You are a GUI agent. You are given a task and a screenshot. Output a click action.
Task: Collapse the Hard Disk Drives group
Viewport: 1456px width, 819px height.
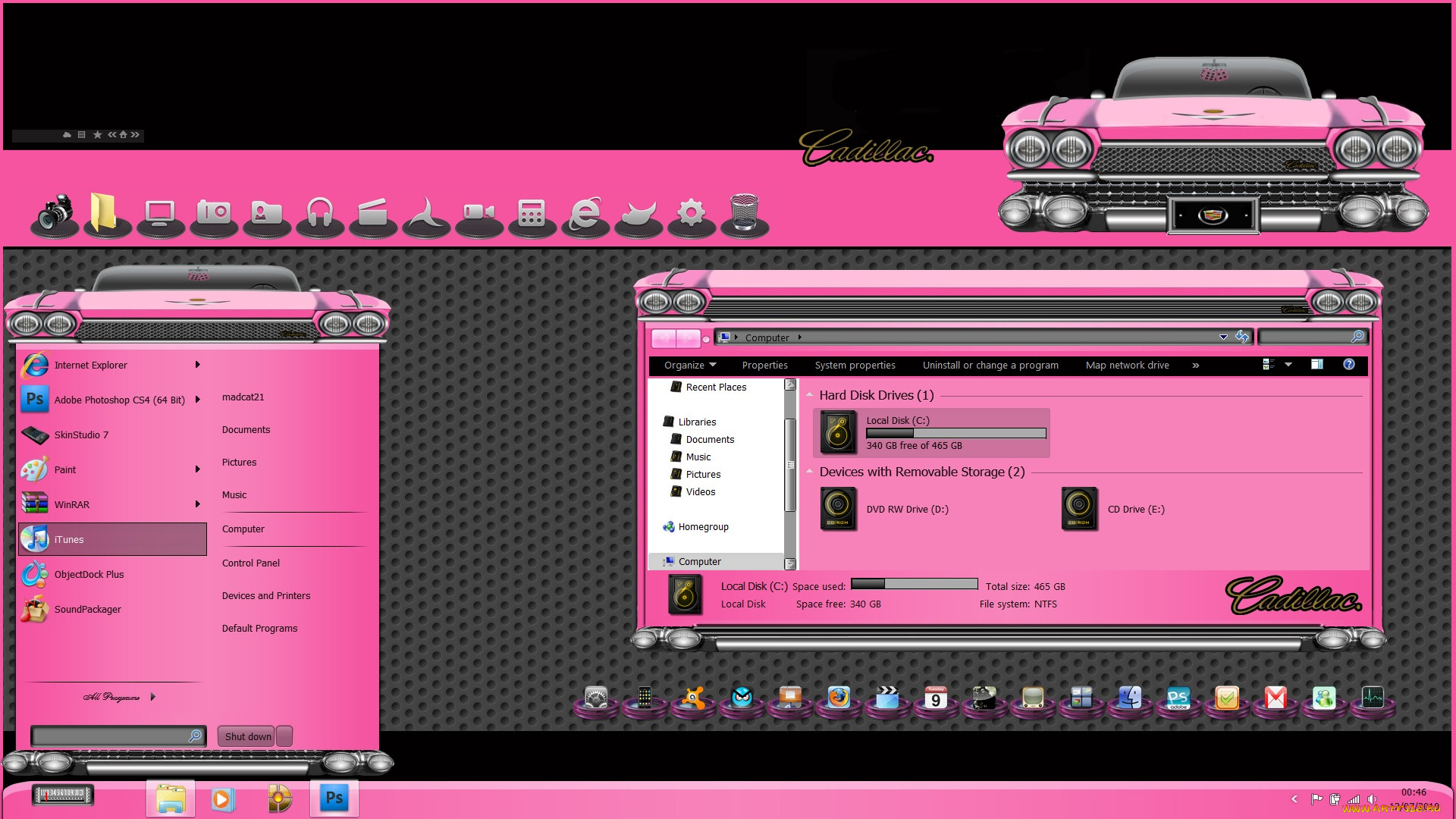click(809, 395)
